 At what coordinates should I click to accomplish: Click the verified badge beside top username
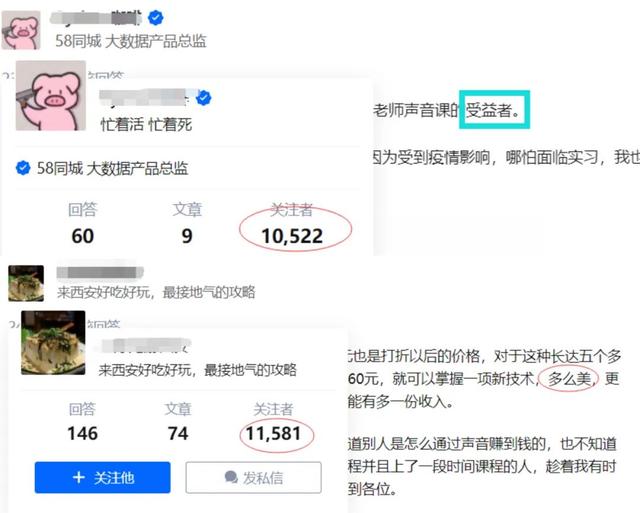(x=156, y=18)
